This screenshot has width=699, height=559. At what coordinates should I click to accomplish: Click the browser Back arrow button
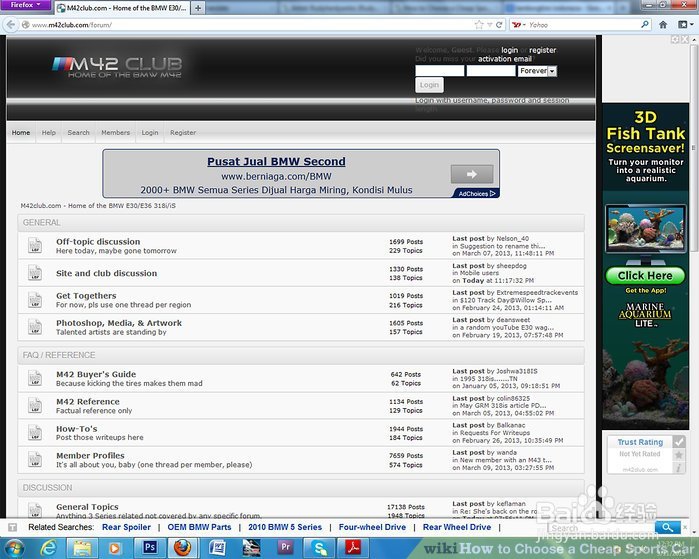(x=11, y=25)
